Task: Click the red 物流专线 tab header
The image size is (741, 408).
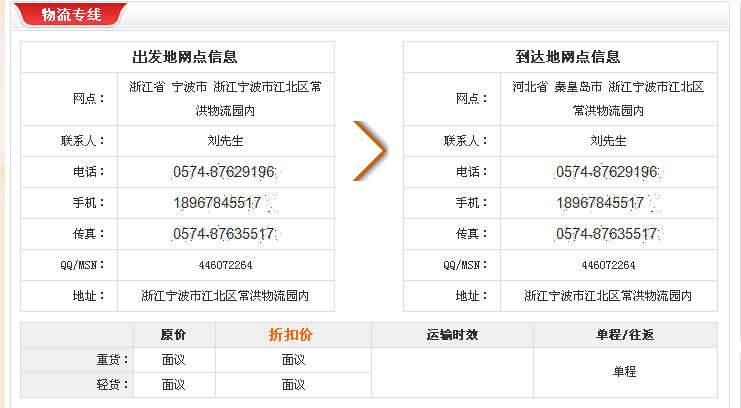Action: [x=71, y=14]
